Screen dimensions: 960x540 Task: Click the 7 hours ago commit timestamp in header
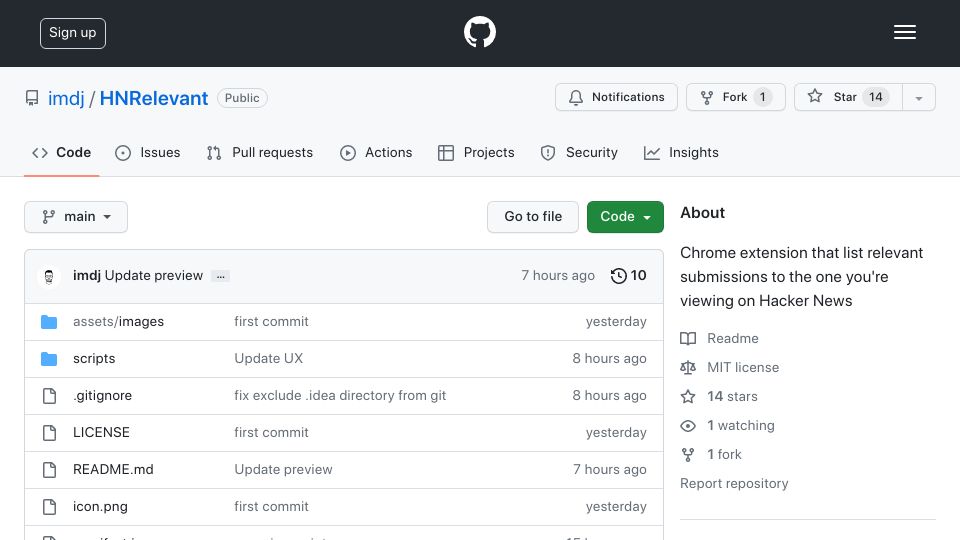[558, 276]
